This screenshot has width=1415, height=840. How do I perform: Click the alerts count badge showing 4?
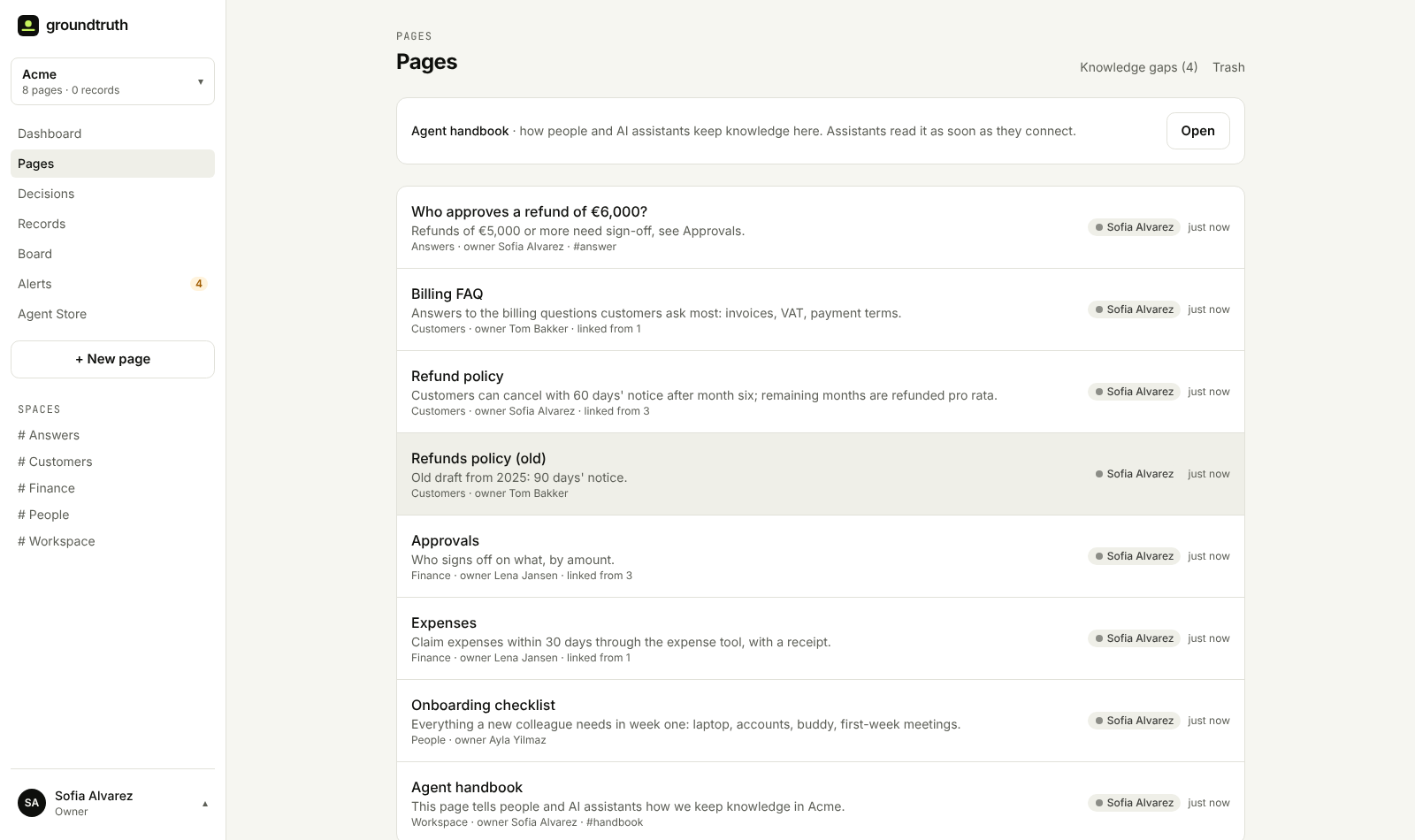(199, 284)
